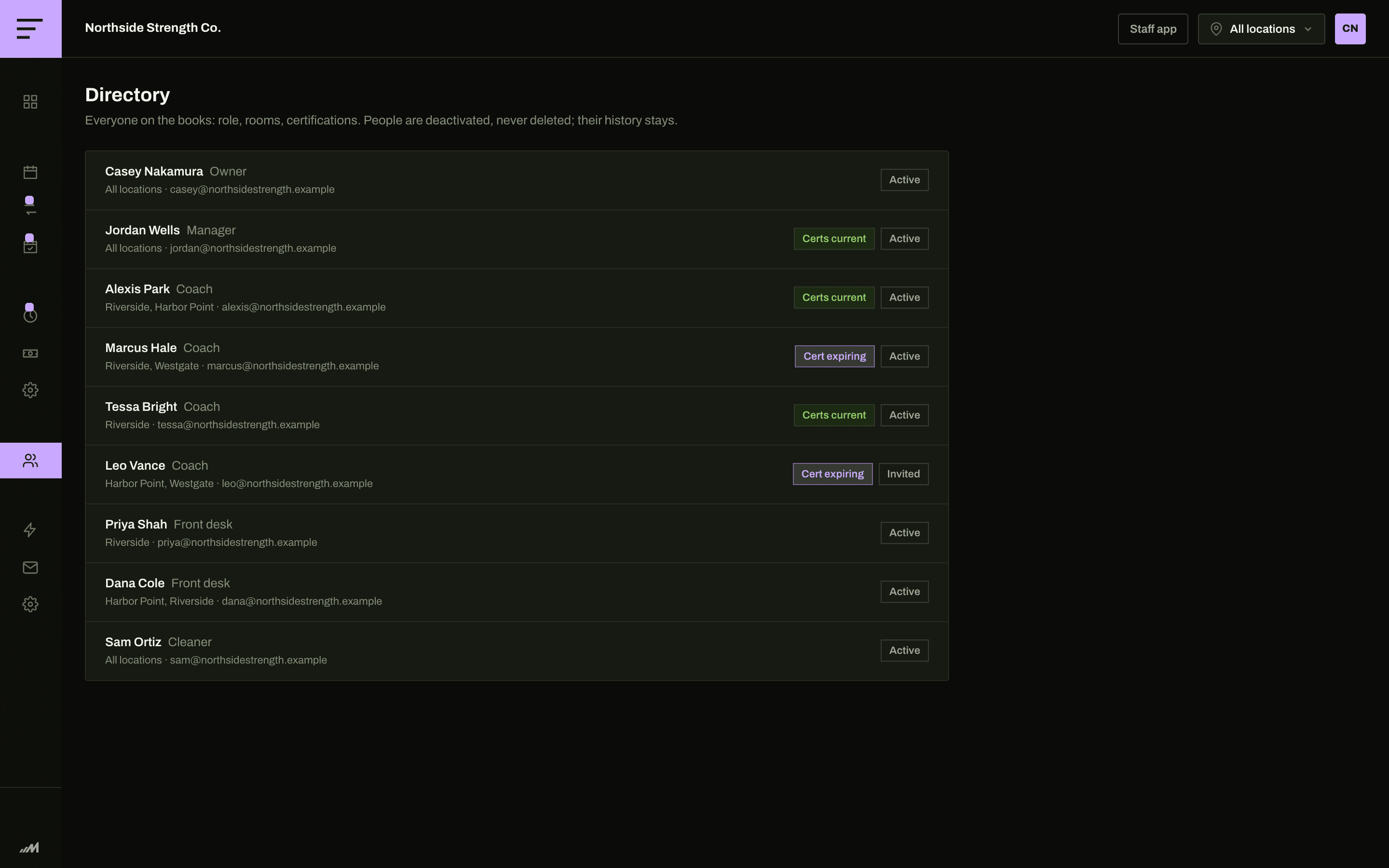1389x868 pixels.
Task: Select the Alexis Park name
Action: click(137, 289)
